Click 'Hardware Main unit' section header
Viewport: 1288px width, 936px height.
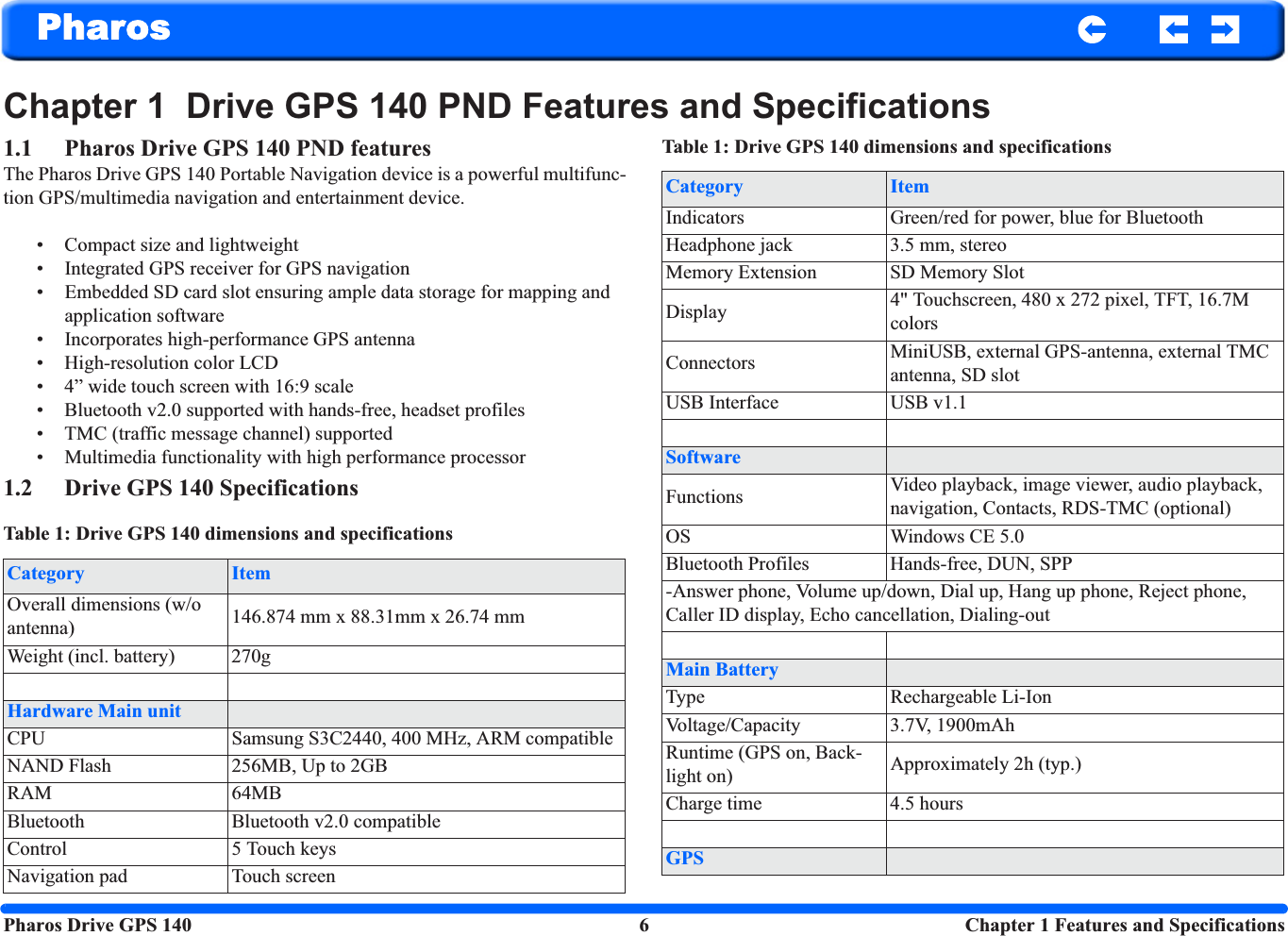tap(94, 711)
